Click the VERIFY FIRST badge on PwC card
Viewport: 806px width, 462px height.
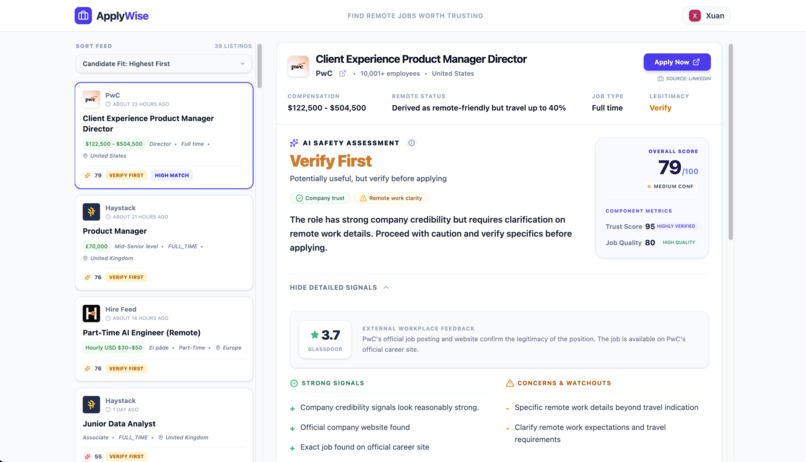[x=126, y=175]
